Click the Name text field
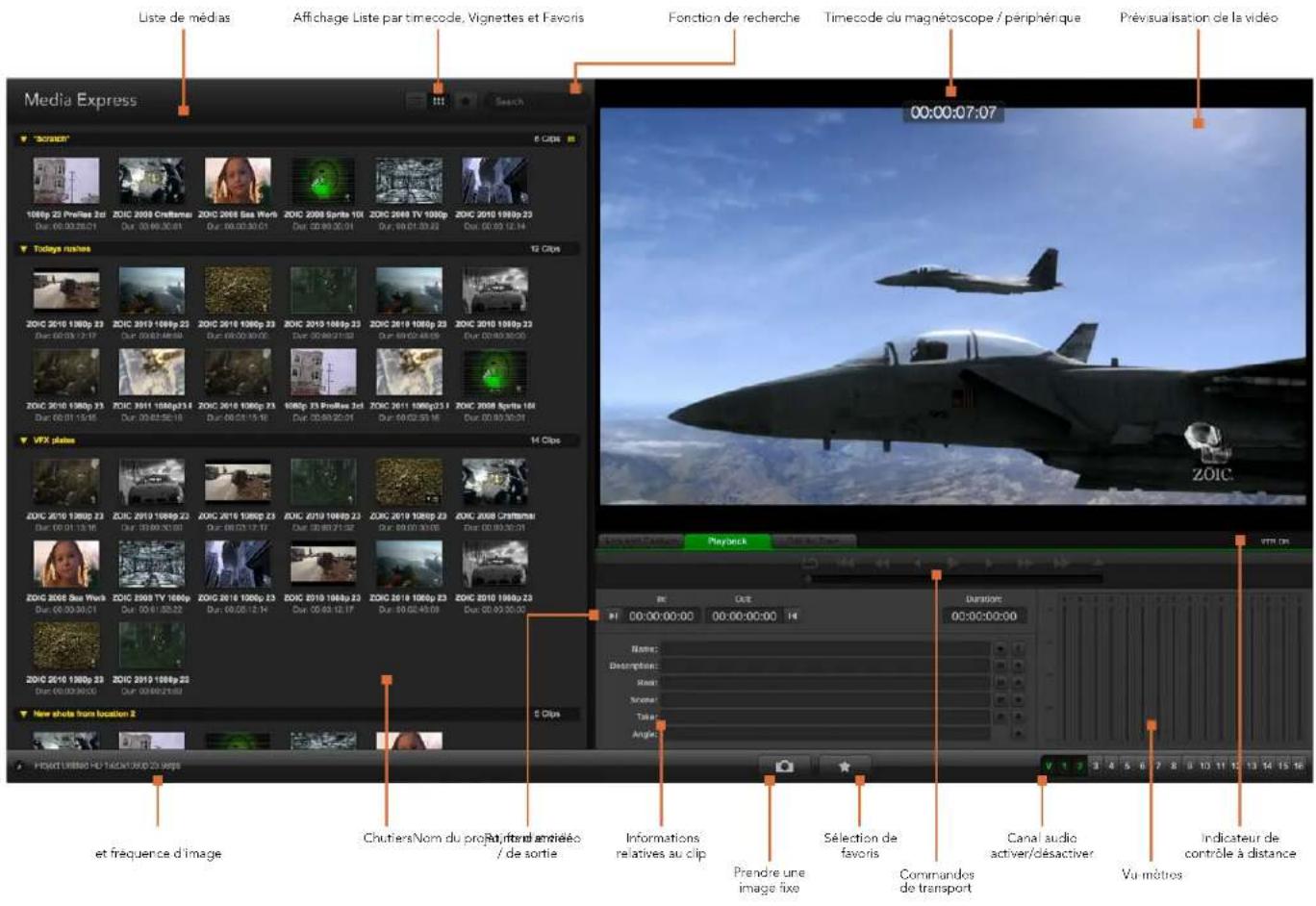Screen dimensions: 1316x906 click(x=824, y=649)
